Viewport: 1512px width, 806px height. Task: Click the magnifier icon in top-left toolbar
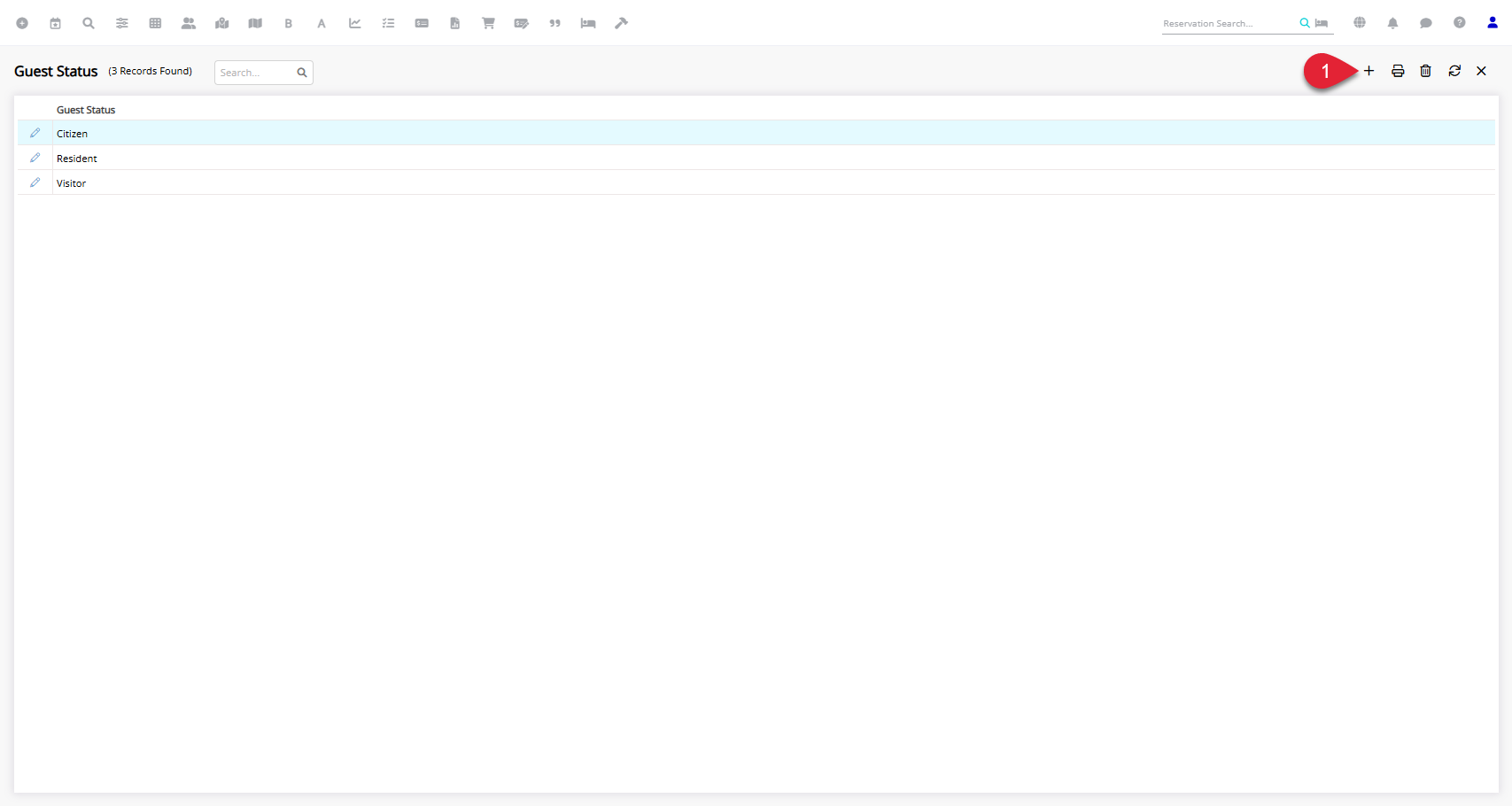click(89, 24)
